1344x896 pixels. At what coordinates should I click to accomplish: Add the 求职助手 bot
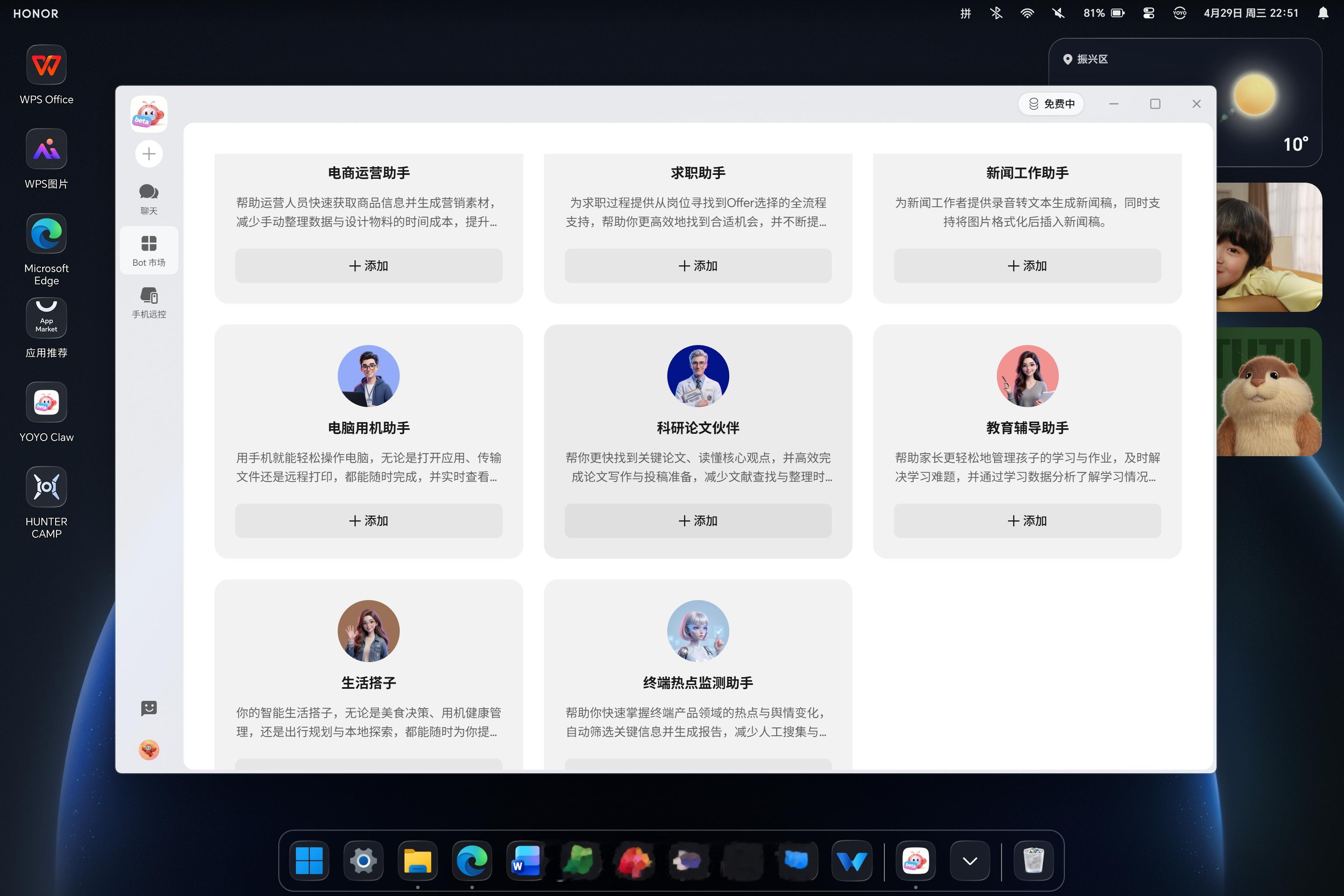point(698,266)
